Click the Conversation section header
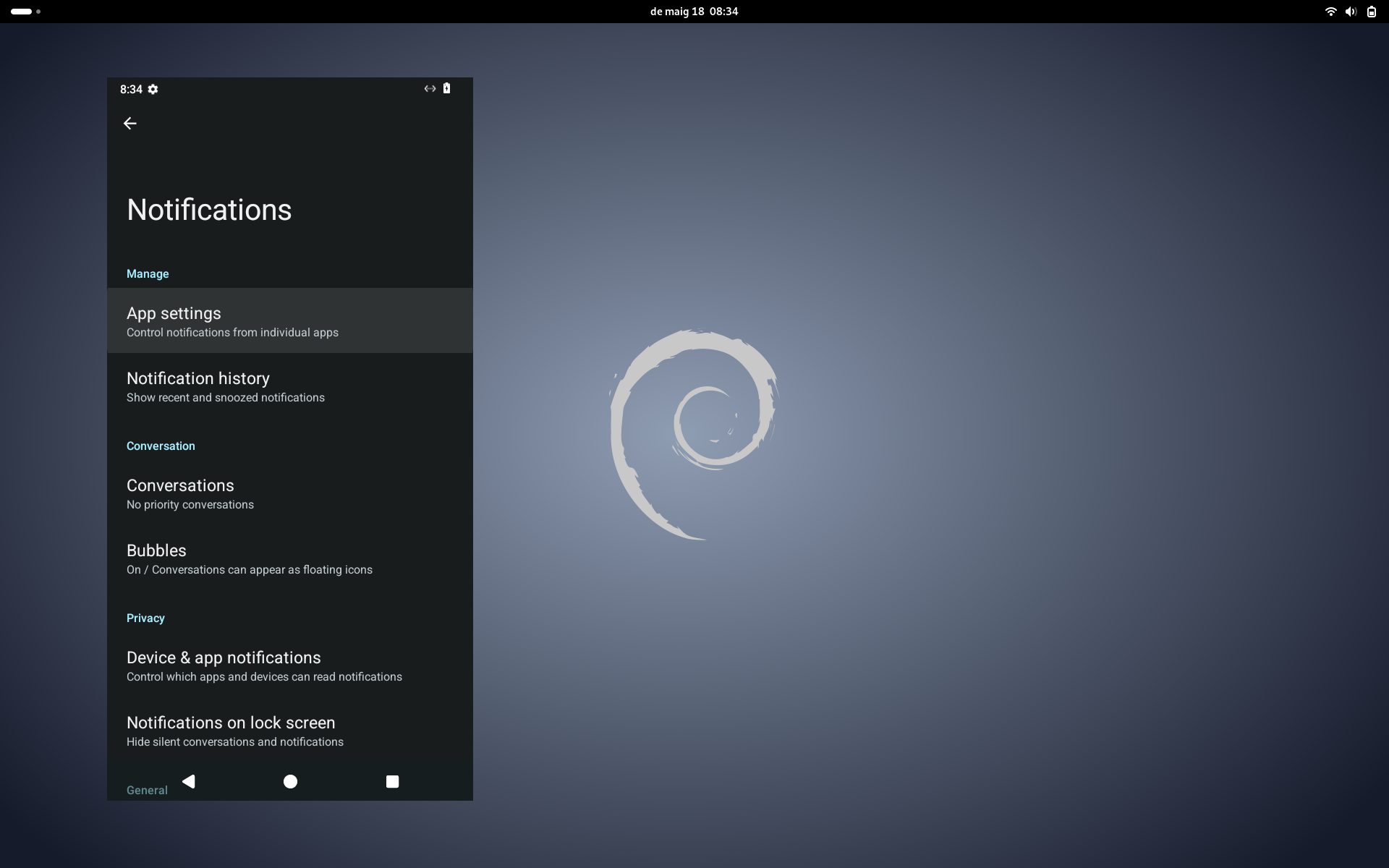This screenshot has height=868, width=1389. [x=161, y=446]
